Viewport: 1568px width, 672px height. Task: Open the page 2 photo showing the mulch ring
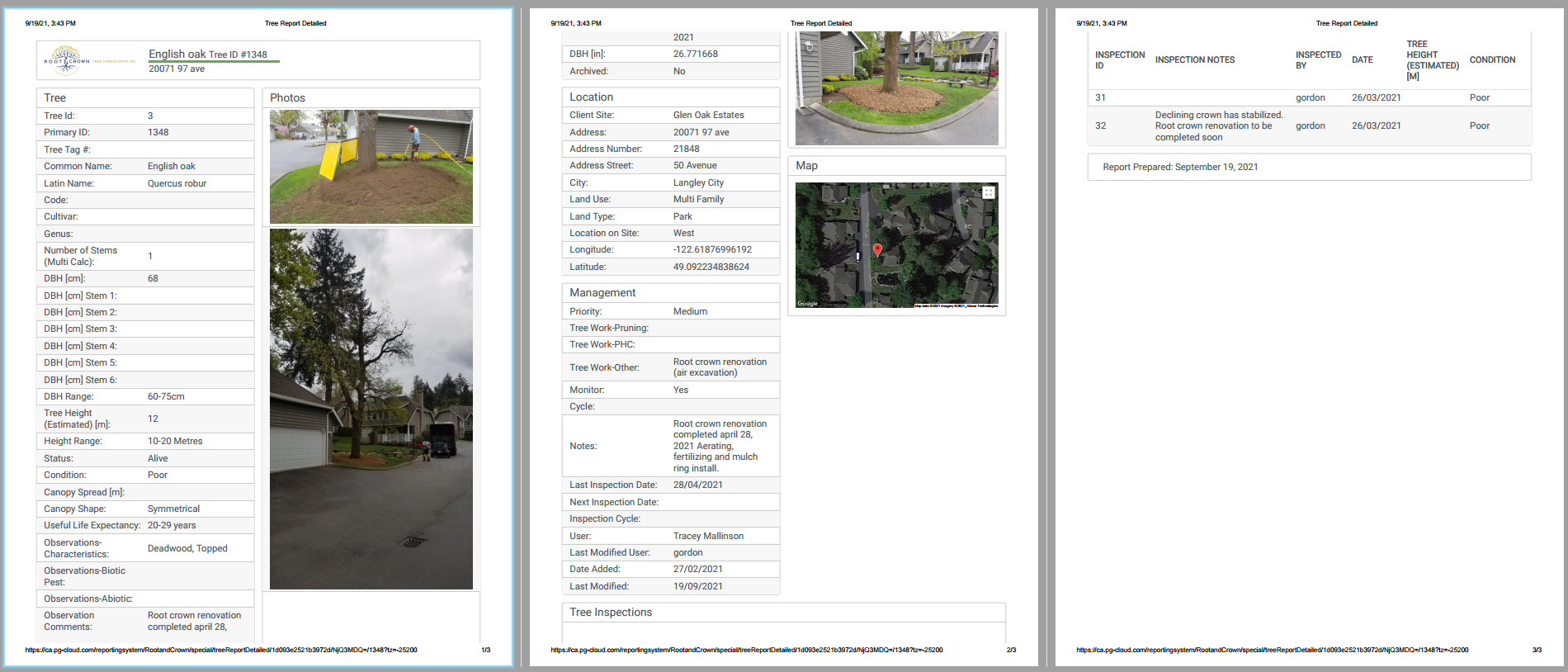click(896, 88)
